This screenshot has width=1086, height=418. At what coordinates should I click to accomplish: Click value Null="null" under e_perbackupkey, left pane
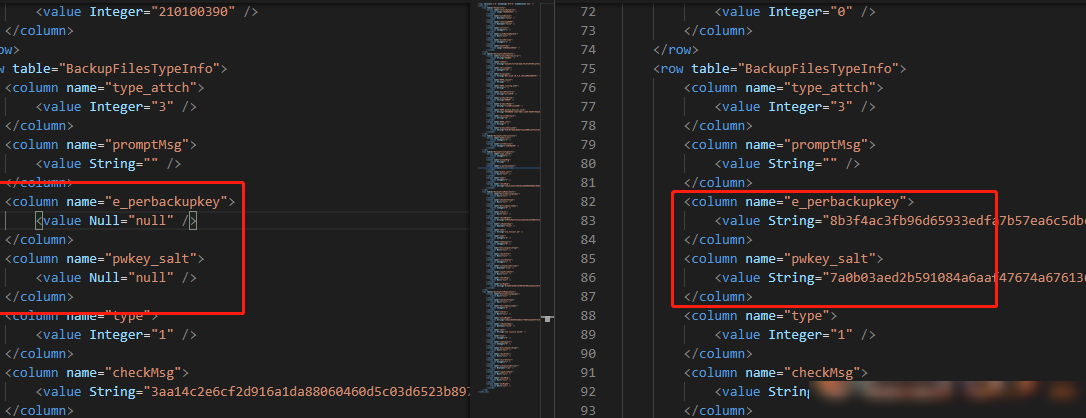[116, 220]
